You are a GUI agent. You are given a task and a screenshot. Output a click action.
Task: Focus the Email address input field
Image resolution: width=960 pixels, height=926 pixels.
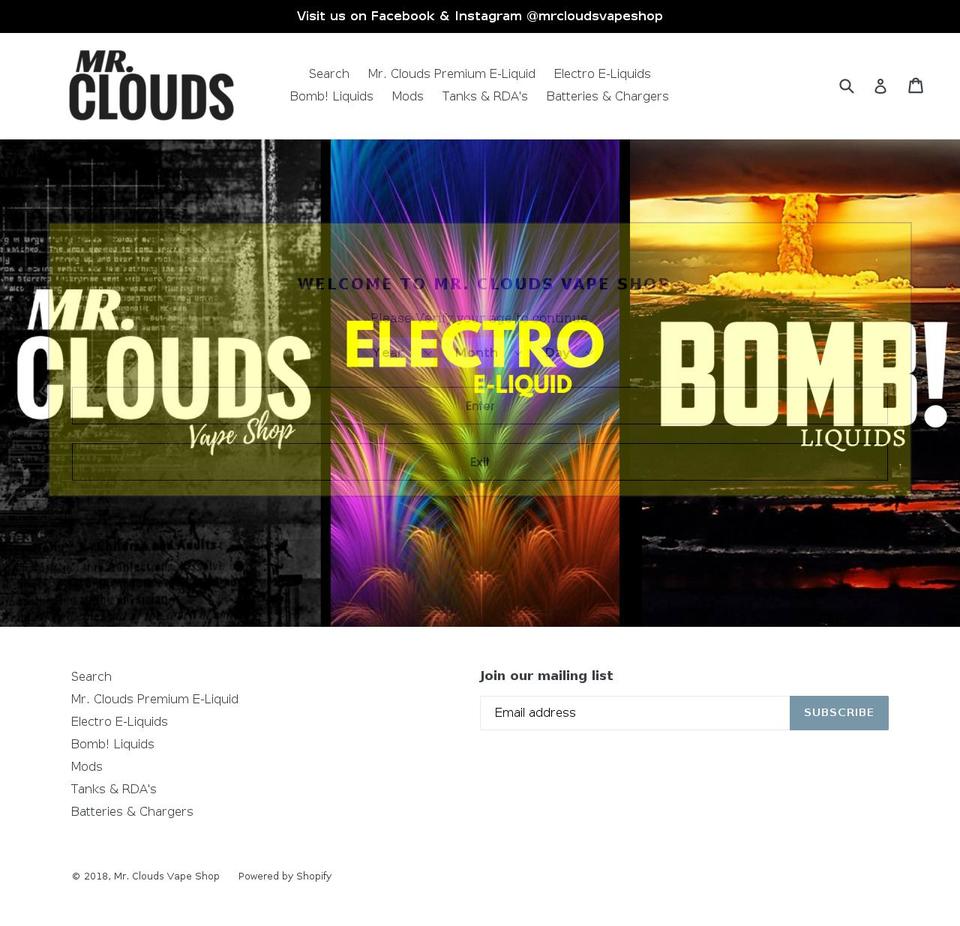tap(635, 713)
